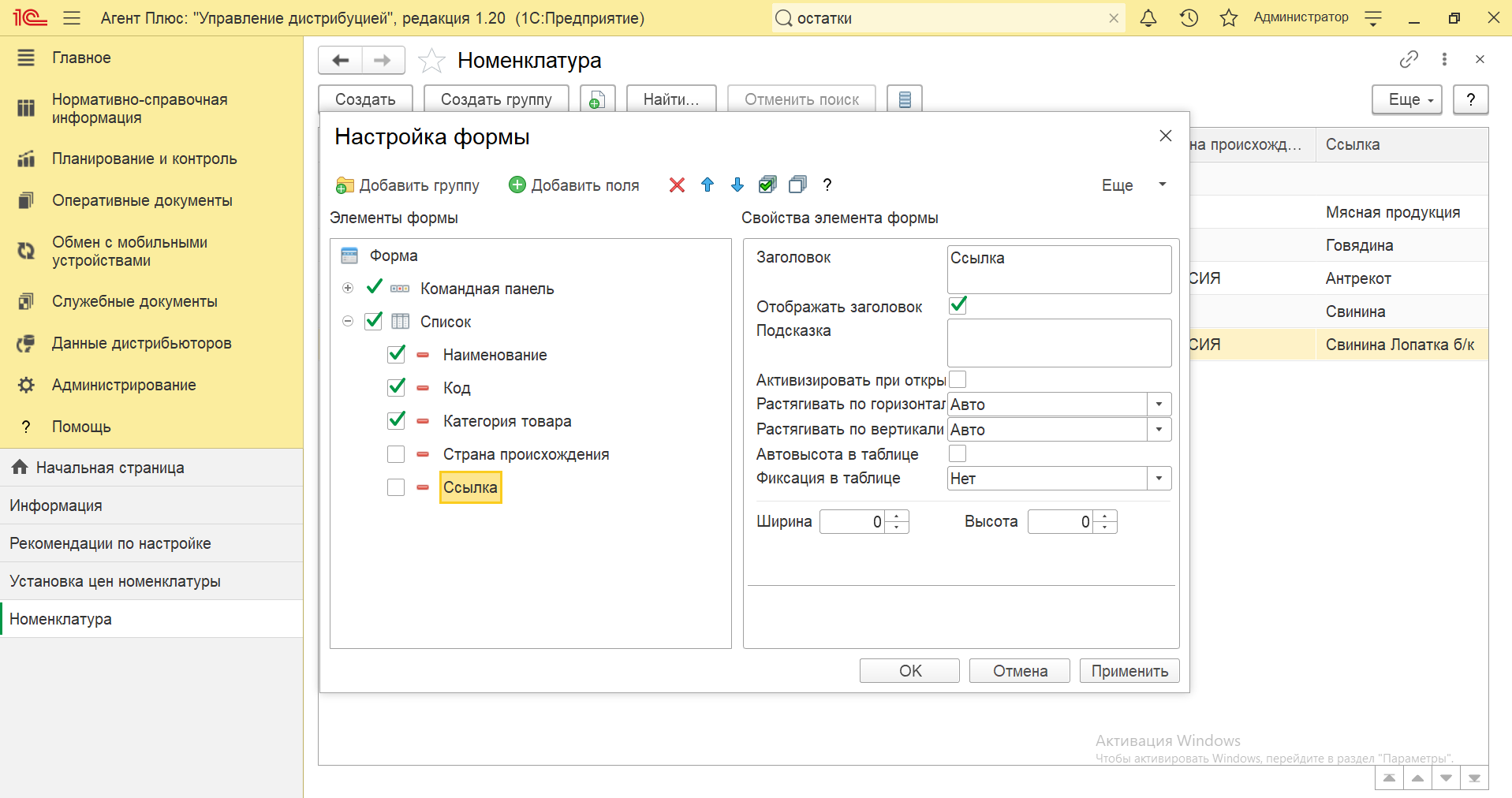The height and width of the screenshot is (798, 1512).
Task: Switch to Начальная страница tab
Action: tap(151, 468)
